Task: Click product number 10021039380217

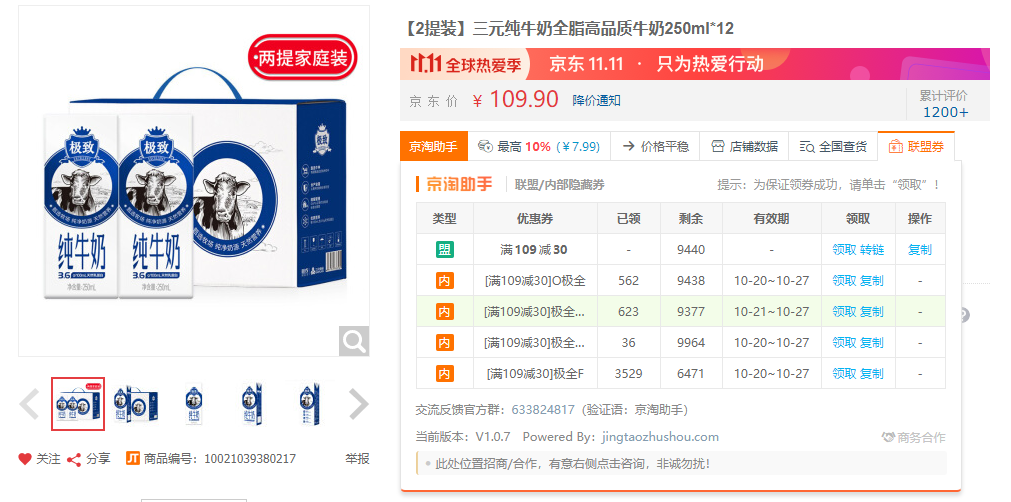Action: [x=250, y=459]
